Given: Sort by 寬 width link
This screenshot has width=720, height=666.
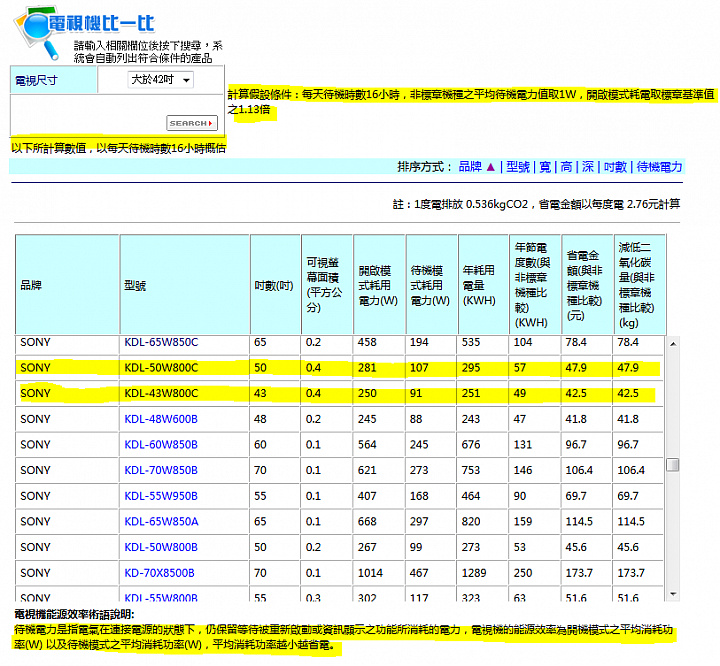Looking at the screenshot, I should coord(545,166).
